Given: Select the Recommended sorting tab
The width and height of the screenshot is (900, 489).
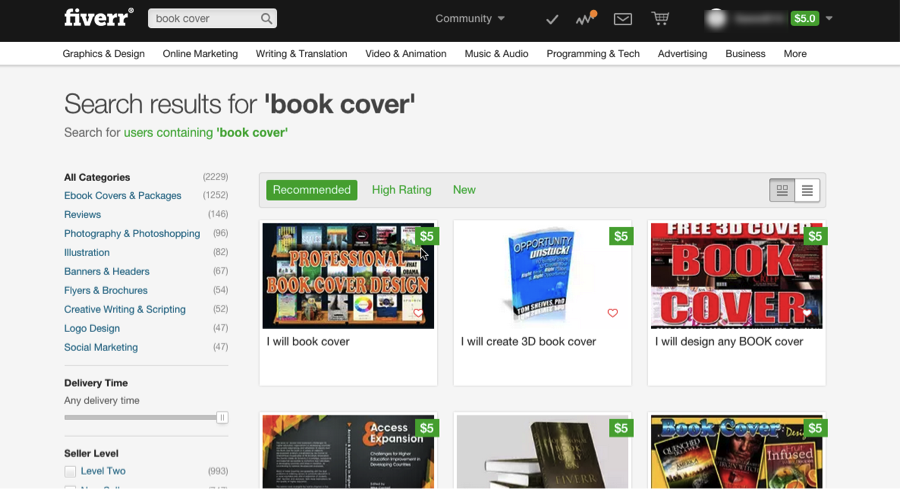Looking at the screenshot, I should pos(312,190).
